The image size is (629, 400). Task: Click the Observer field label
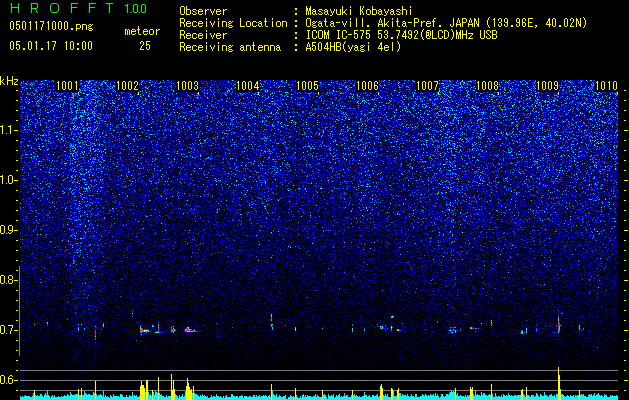pos(203,11)
